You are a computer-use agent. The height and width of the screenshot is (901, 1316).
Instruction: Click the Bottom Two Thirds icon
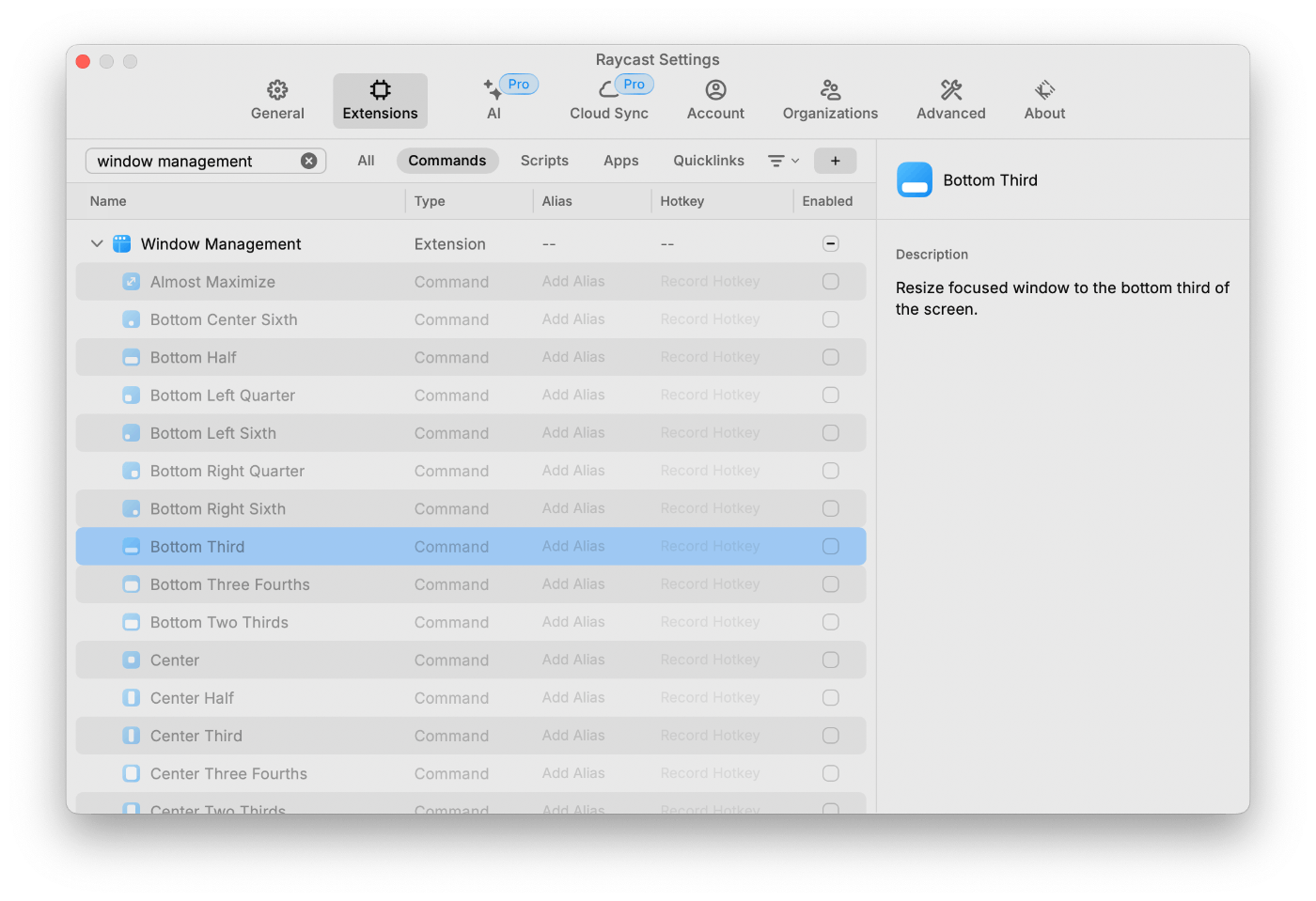pos(132,622)
